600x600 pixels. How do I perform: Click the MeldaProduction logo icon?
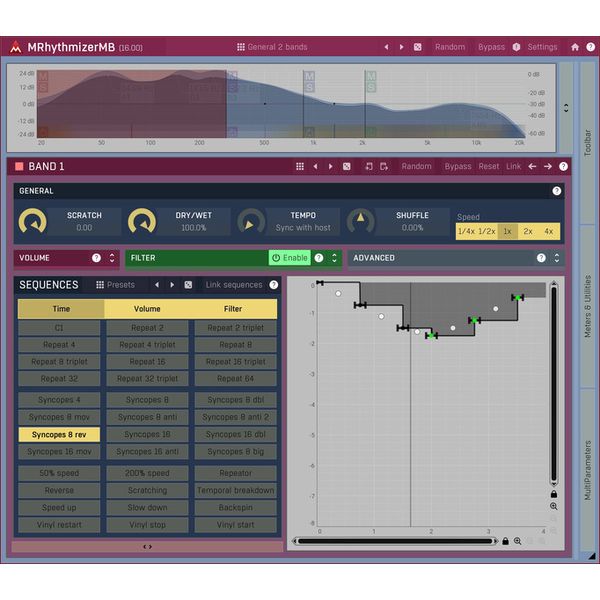tap(14, 47)
